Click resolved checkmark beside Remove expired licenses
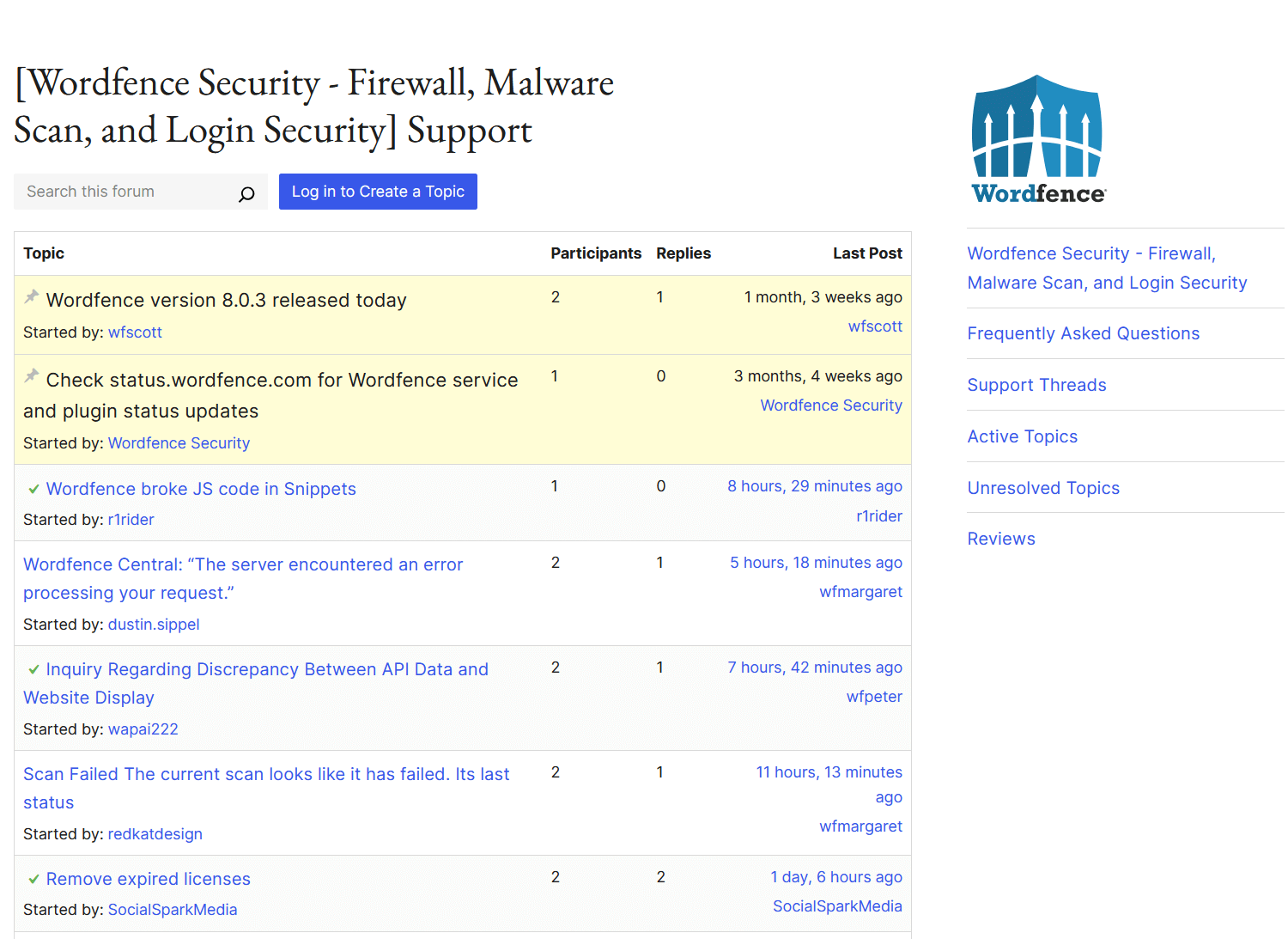 (x=33, y=879)
